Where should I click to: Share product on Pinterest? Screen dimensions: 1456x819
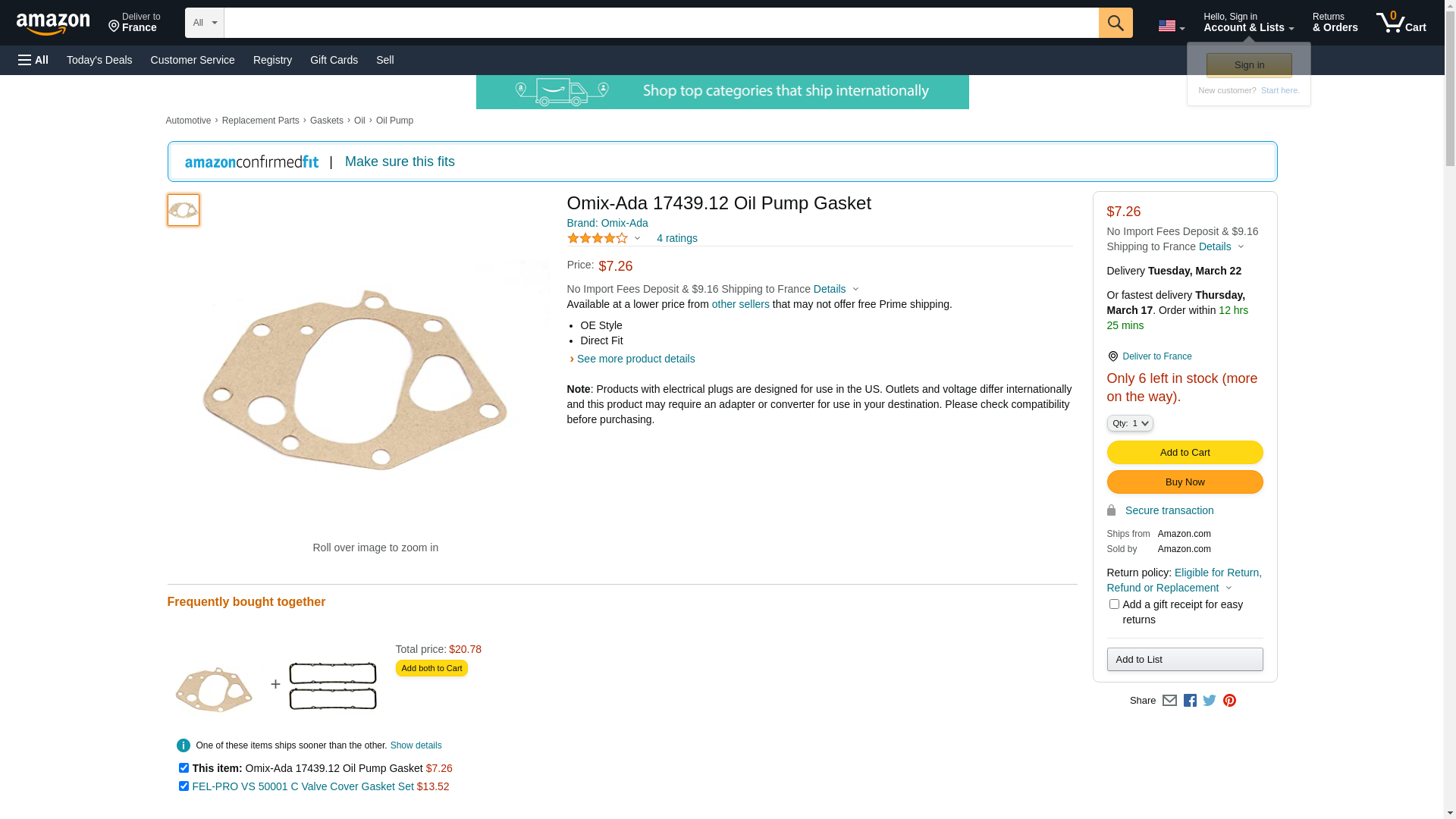(x=1229, y=701)
